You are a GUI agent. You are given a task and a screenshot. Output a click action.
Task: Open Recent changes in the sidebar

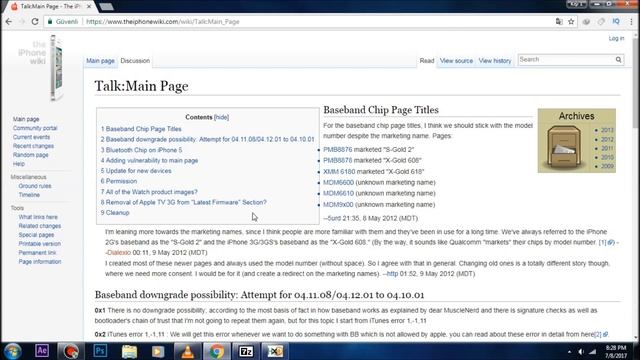pos(33,146)
